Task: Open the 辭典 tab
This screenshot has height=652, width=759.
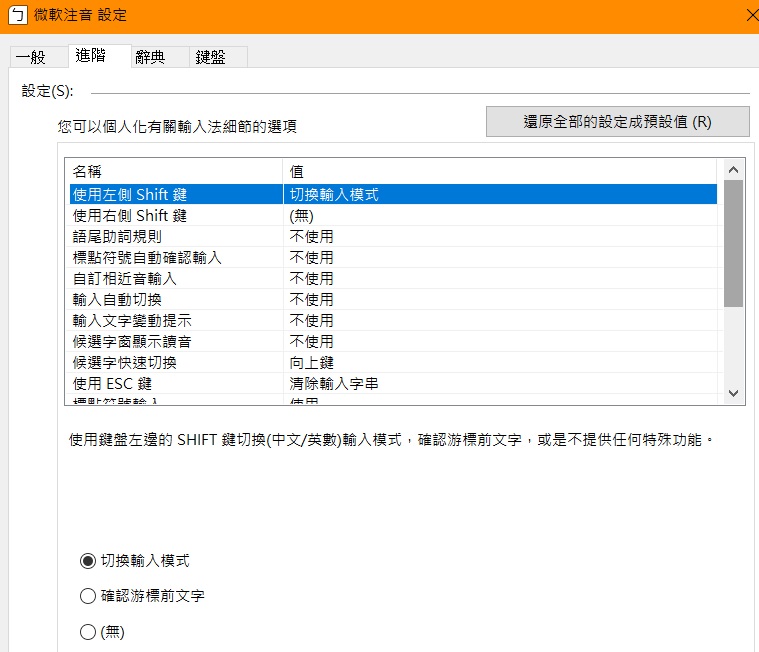Action: [x=160, y=57]
